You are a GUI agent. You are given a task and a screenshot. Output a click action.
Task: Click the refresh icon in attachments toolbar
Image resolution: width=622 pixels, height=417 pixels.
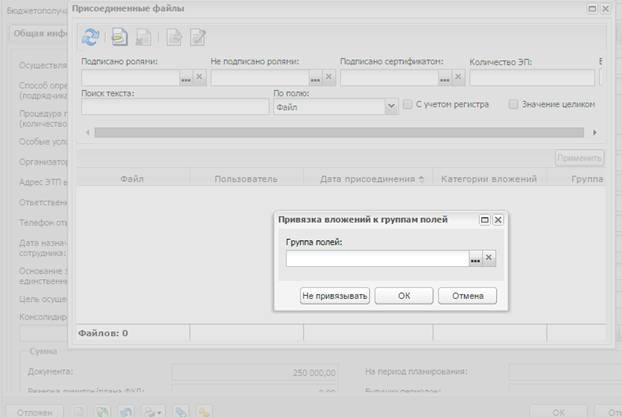click(90, 37)
